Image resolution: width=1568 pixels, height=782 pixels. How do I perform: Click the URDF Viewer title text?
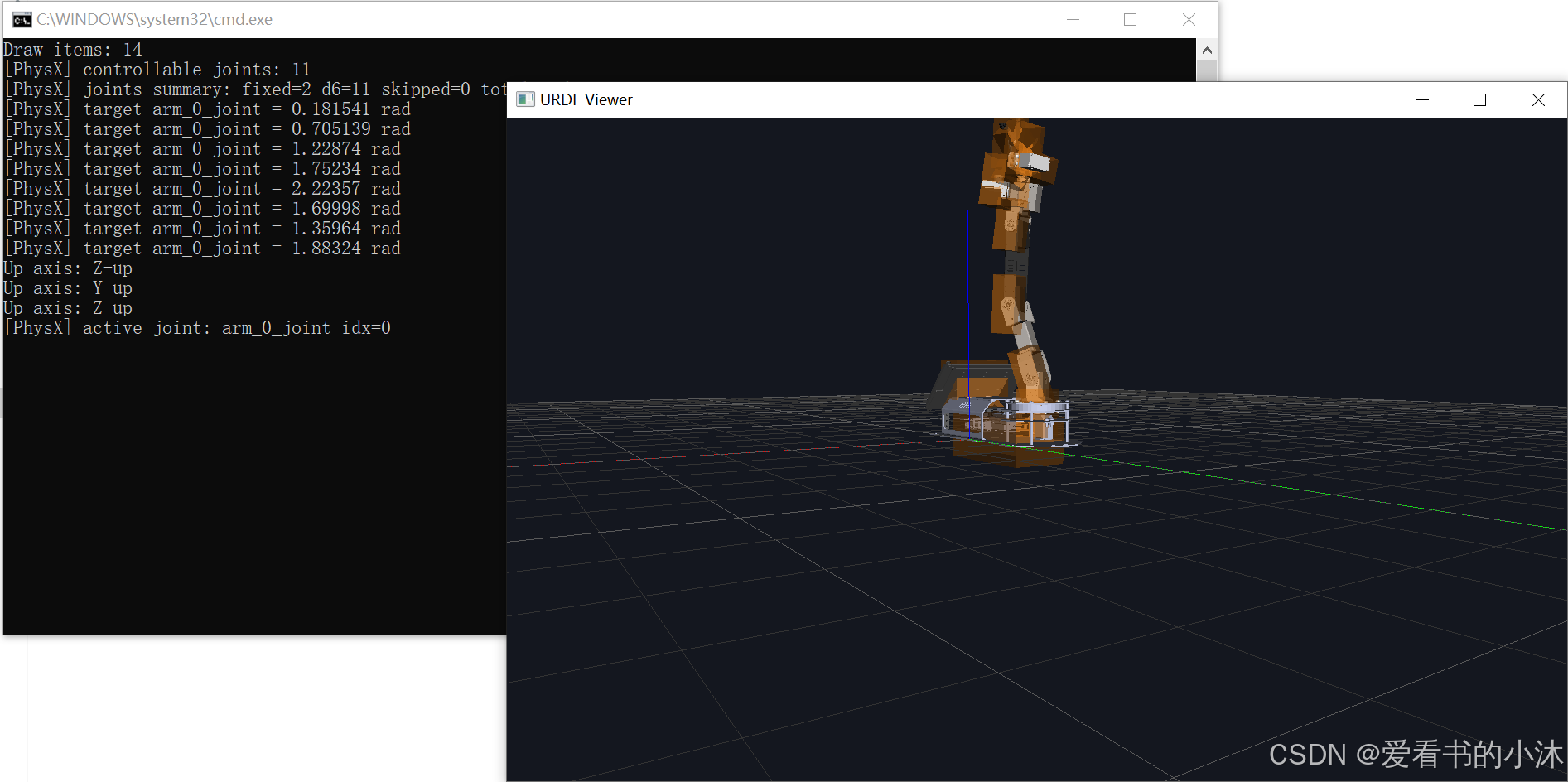coord(586,99)
